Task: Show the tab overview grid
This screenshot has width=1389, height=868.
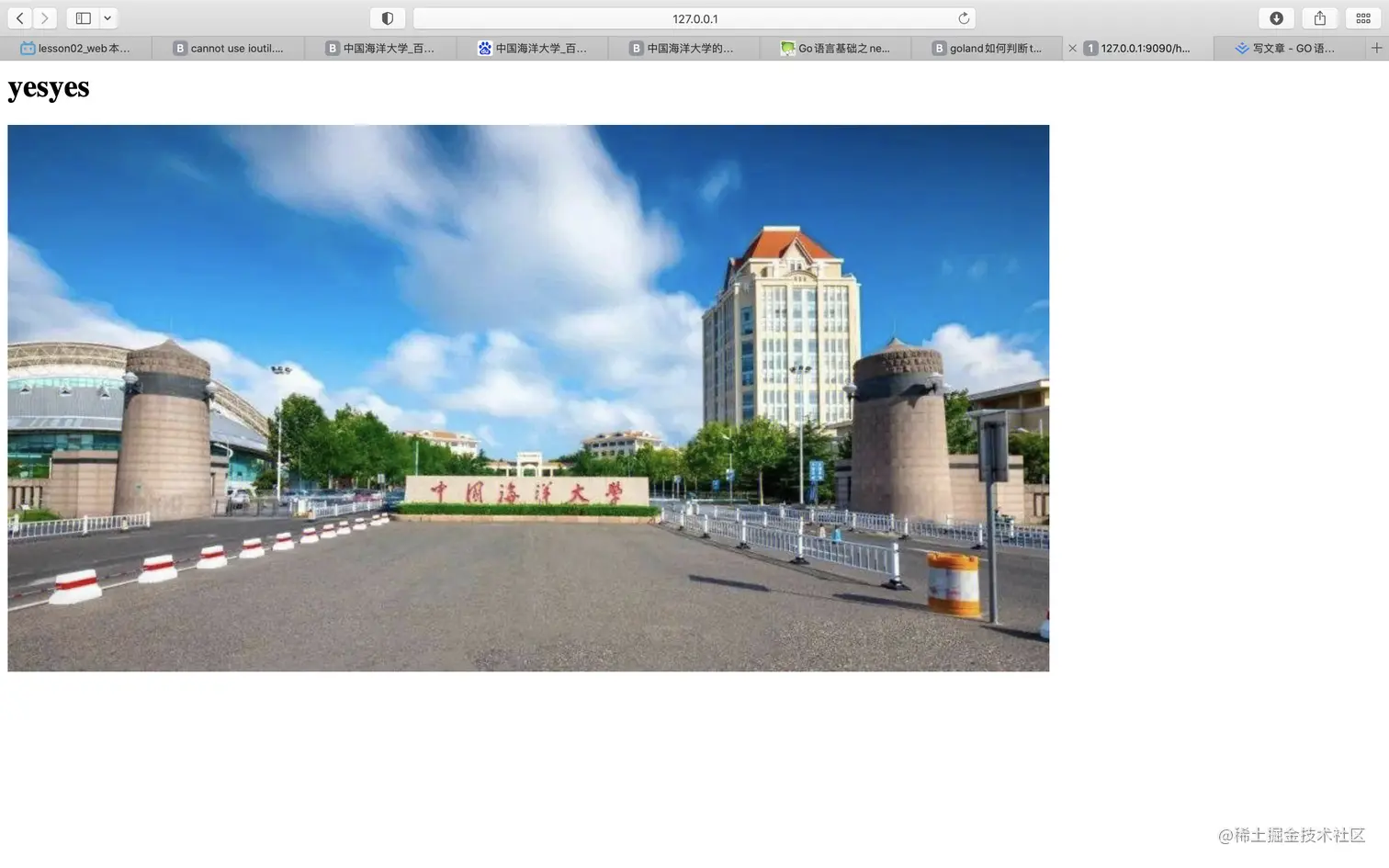Action: [1363, 18]
